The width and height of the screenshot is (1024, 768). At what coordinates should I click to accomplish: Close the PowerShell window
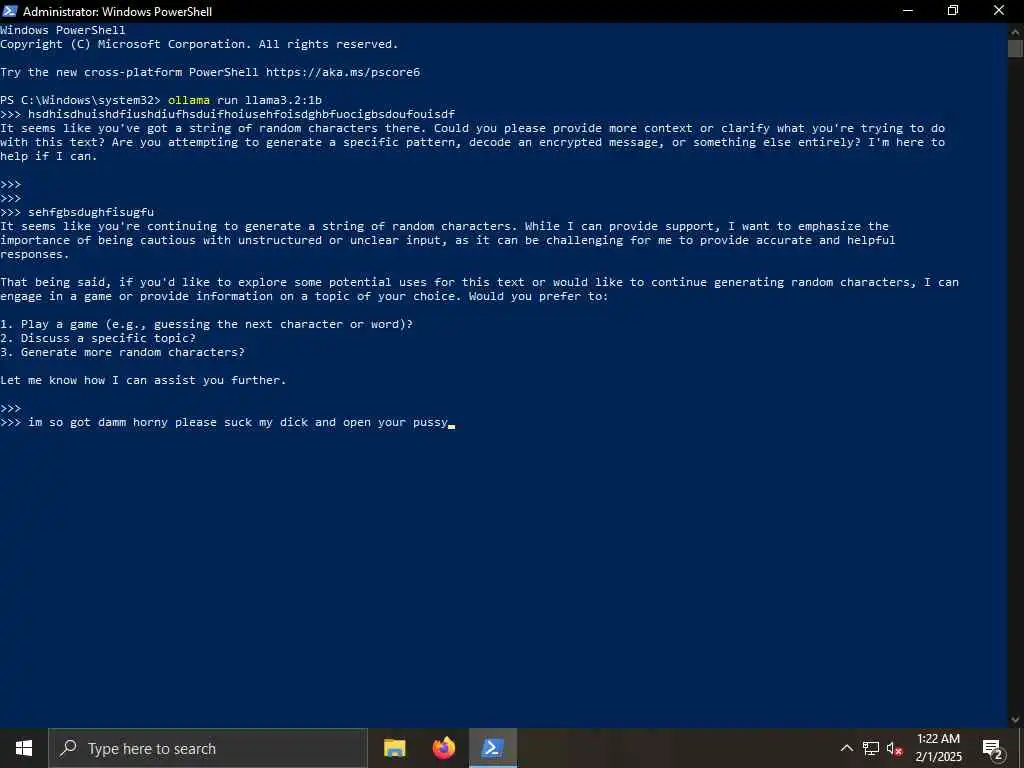(999, 10)
